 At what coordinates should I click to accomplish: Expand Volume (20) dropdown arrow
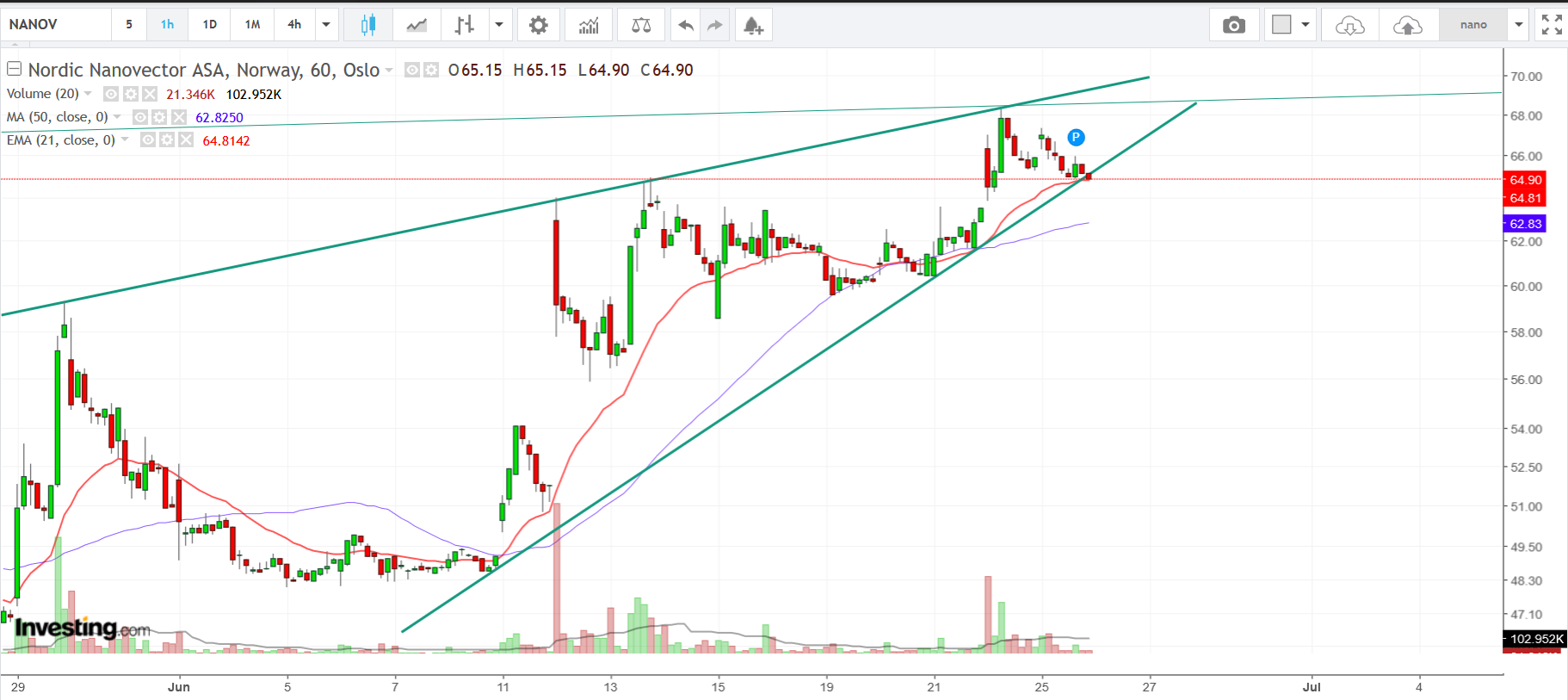point(88,94)
